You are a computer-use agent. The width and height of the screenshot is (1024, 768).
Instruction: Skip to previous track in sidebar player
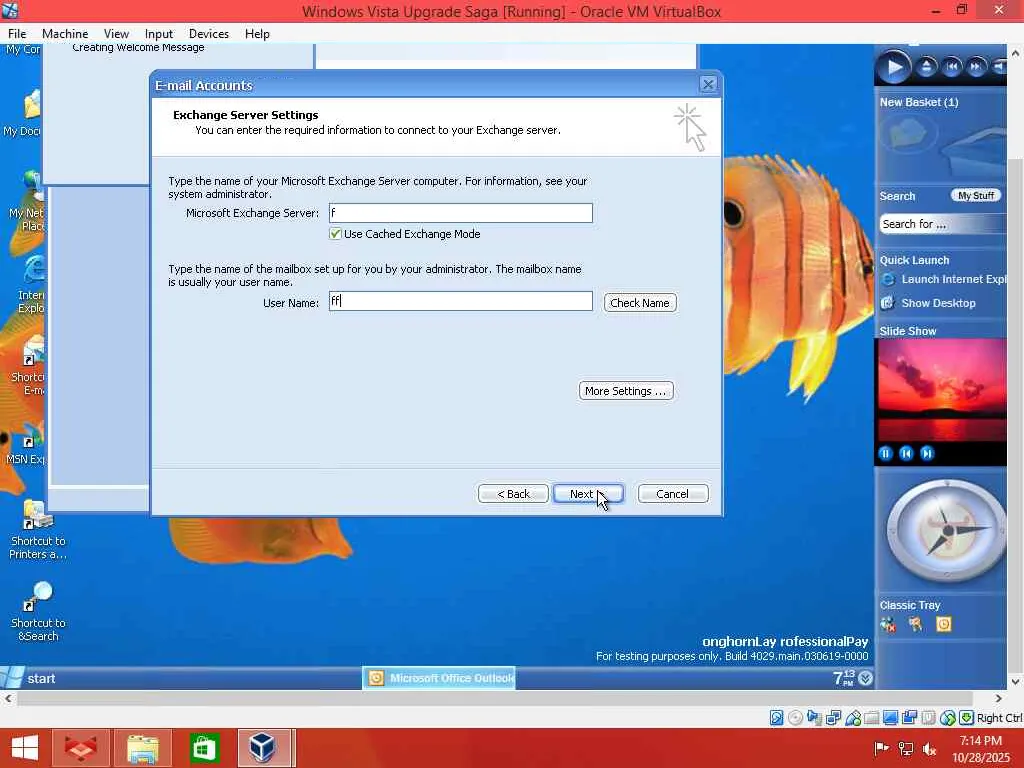point(952,66)
